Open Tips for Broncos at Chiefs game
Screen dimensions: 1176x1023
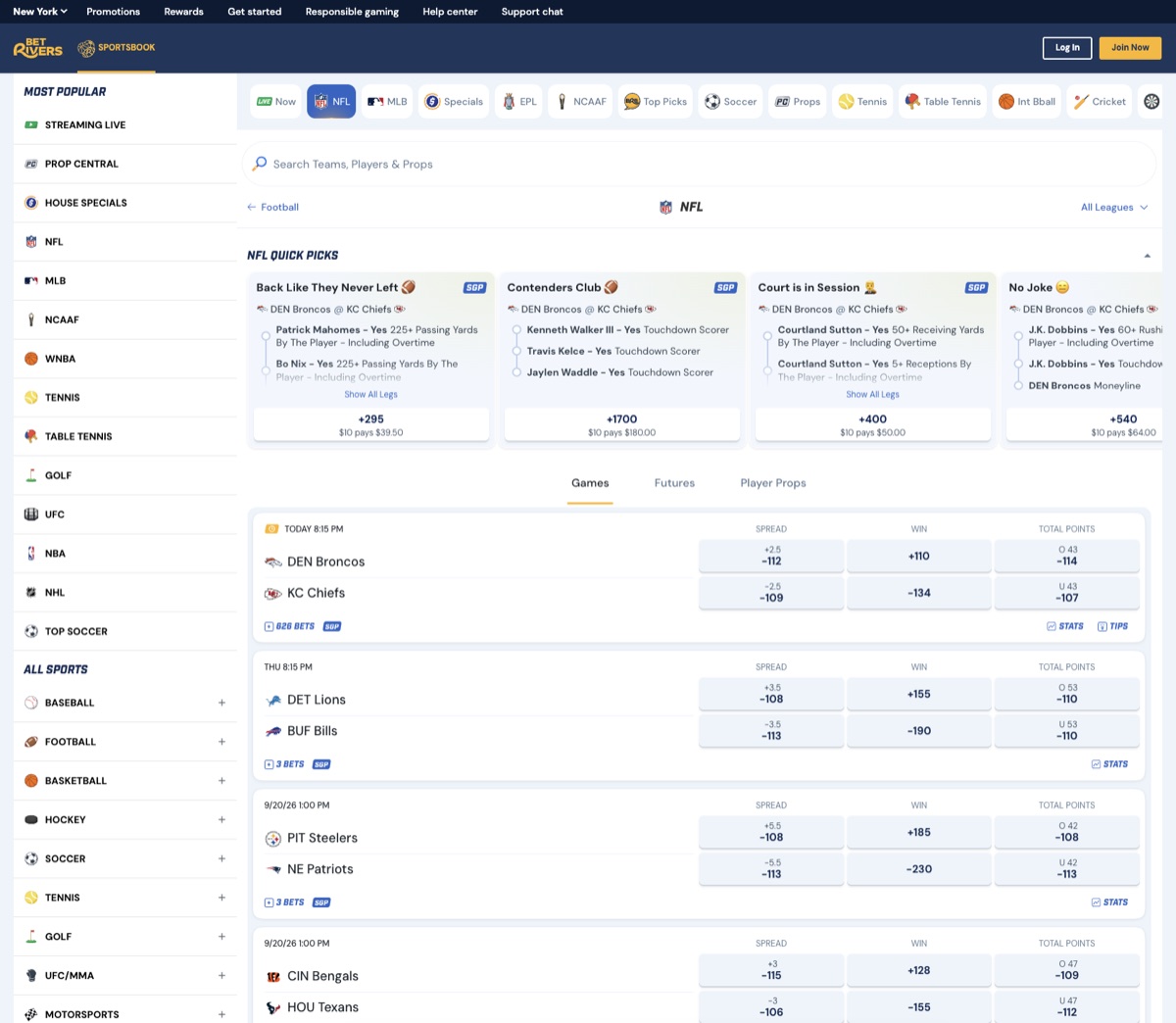click(1112, 626)
